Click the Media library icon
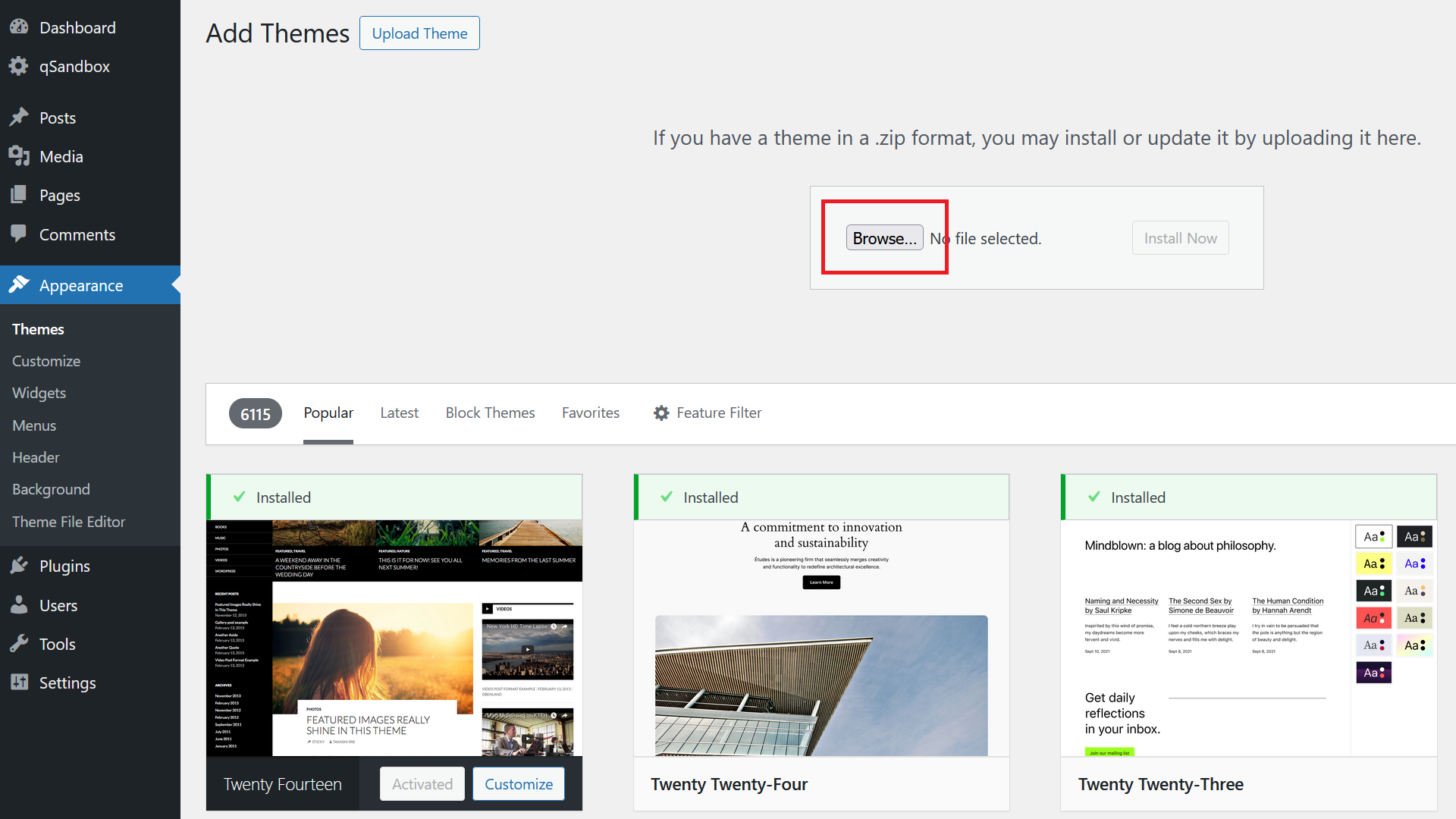The image size is (1456, 819). click(x=19, y=156)
